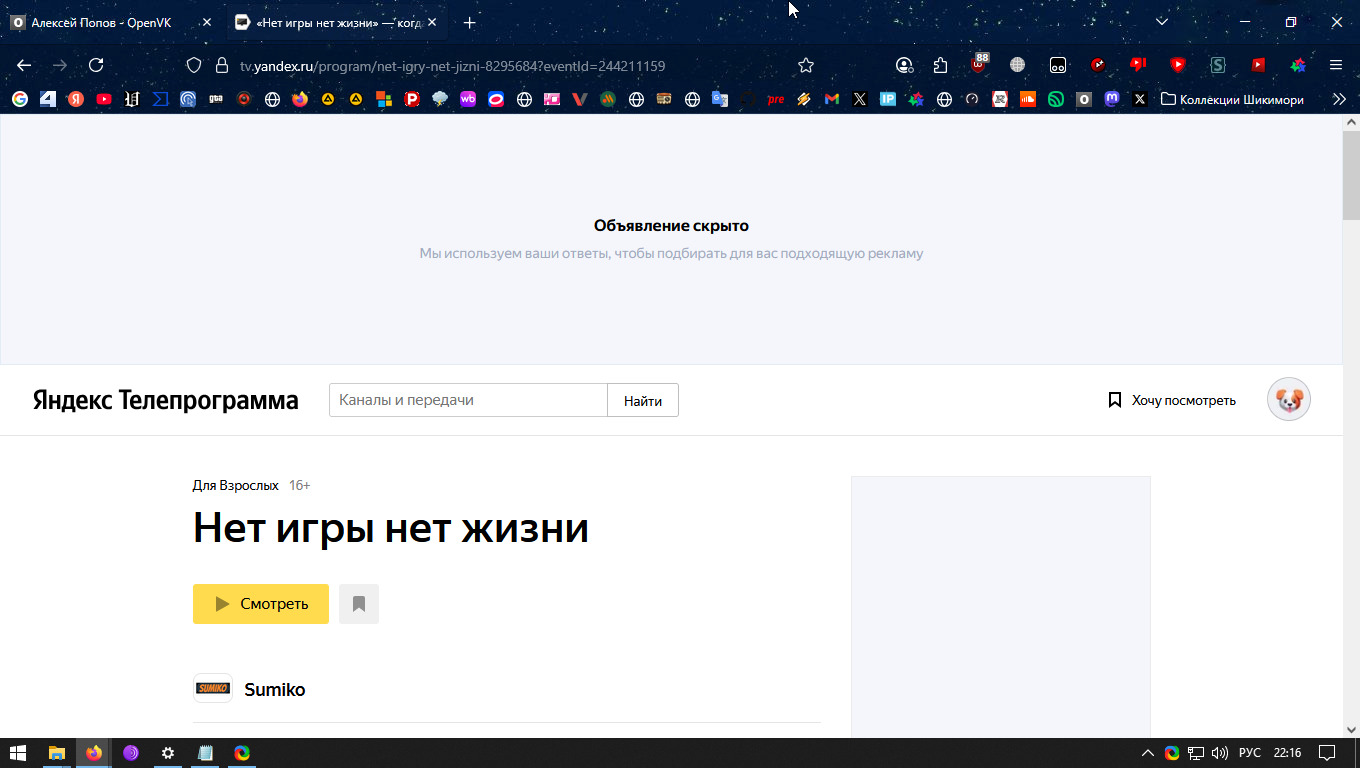
Task: Open the green 'S' Stylus extension
Action: coord(1218,65)
